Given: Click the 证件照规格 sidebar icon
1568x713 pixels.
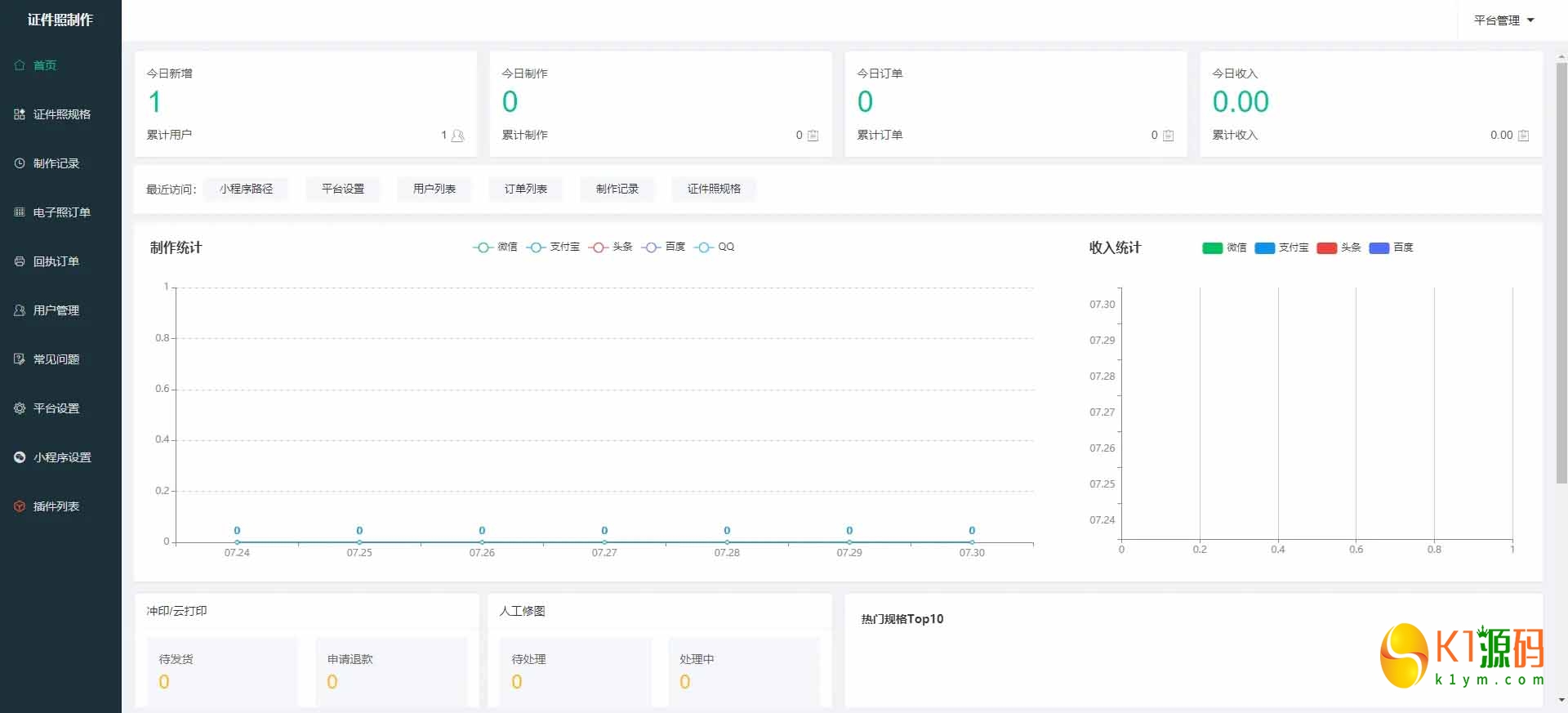Looking at the screenshot, I should tap(20, 114).
